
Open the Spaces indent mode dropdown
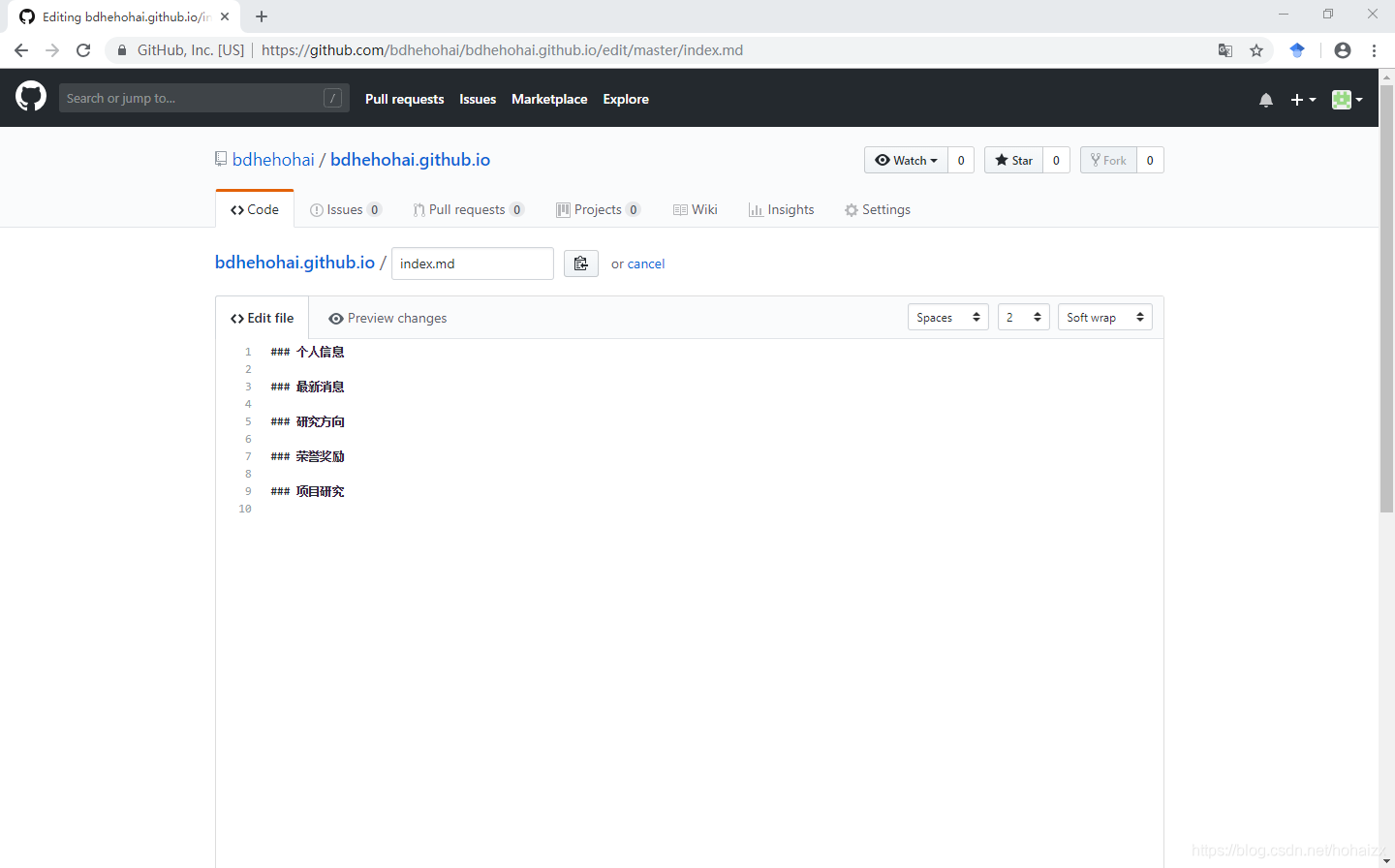tap(948, 317)
